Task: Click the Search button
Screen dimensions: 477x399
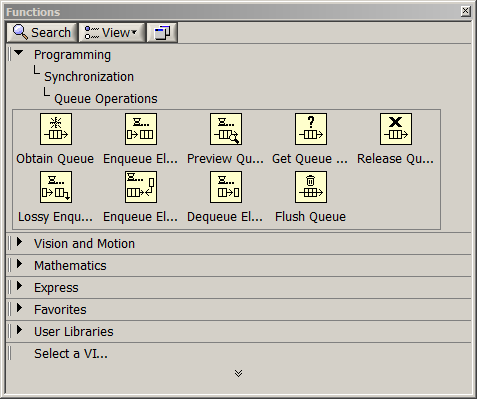Action: click(42, 33)
